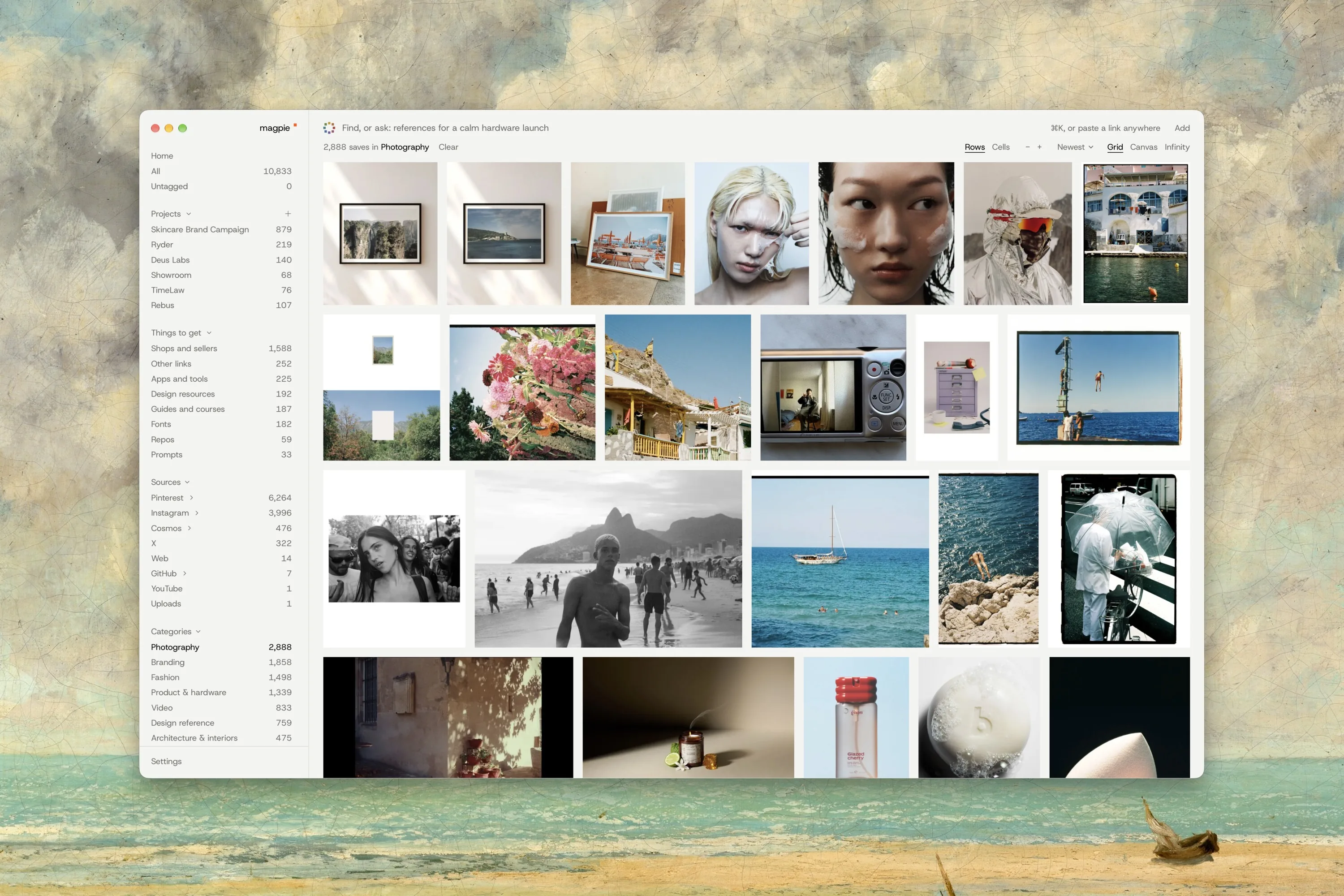The height and width of the screenshot is (896, 1344).
Task: Expand the GitHub source chevron
Action: click(185, 573)
